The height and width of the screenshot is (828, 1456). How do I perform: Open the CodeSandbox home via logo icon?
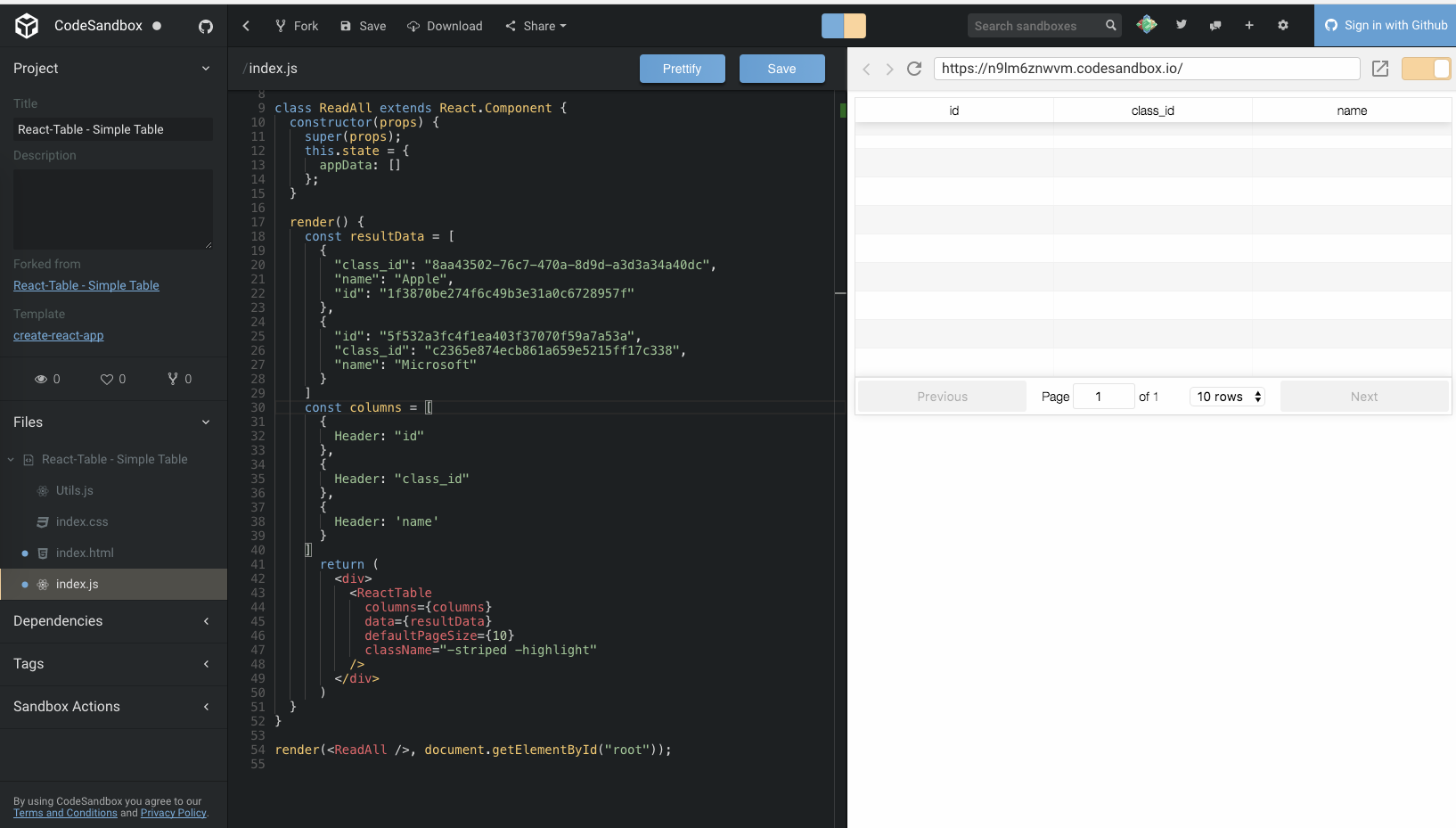coord(26,25)
